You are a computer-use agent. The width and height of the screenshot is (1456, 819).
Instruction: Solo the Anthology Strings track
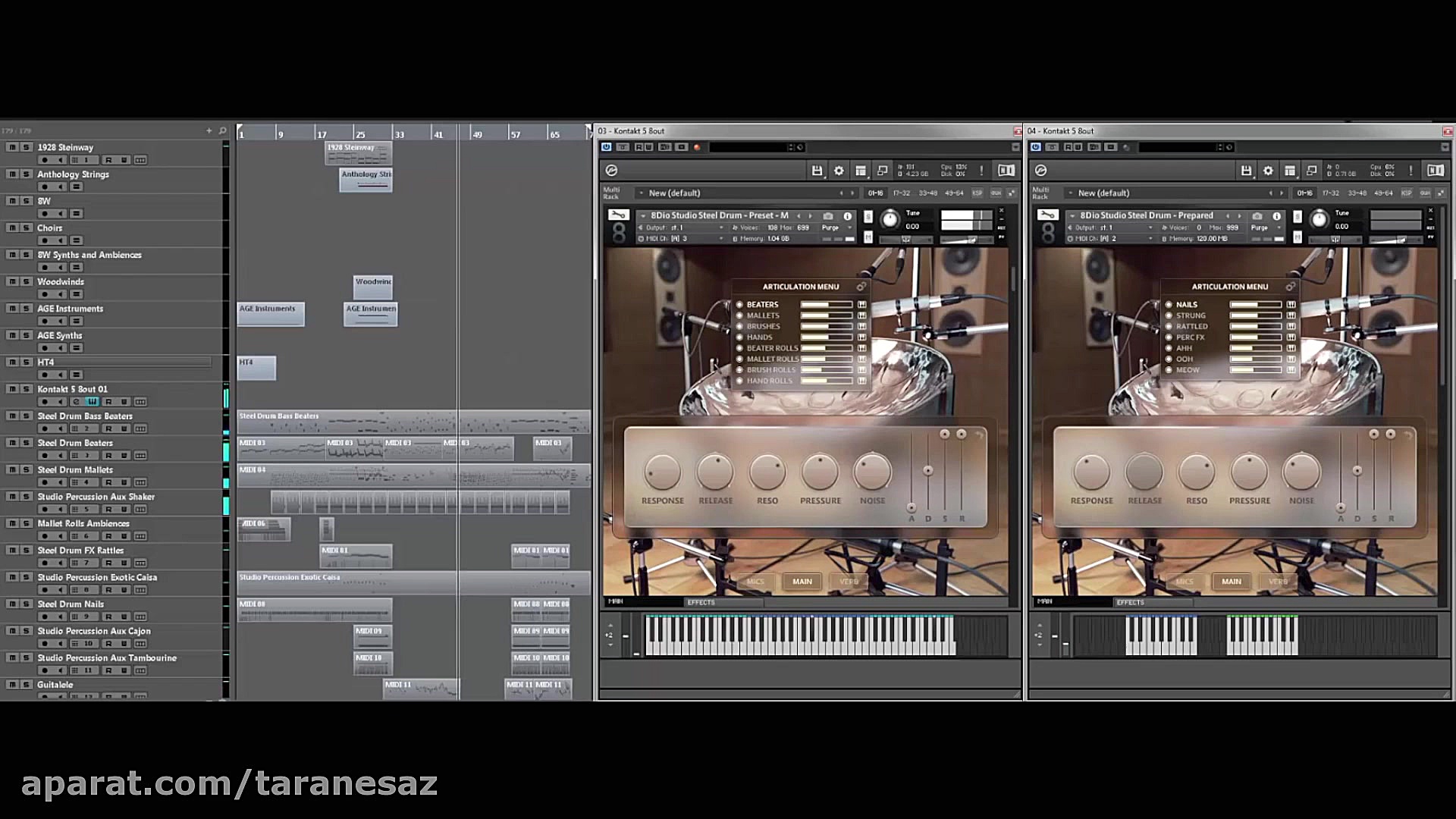pos(26,174)
